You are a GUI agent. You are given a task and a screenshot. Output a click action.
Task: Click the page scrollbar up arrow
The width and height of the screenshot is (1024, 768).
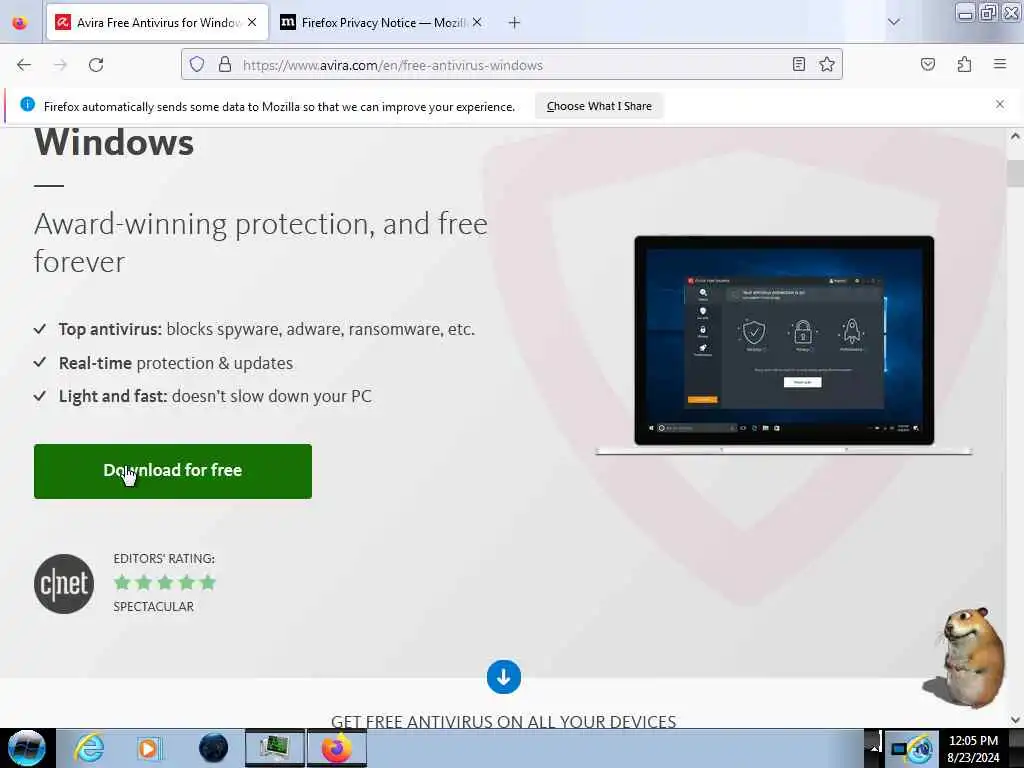(1015, 136)
